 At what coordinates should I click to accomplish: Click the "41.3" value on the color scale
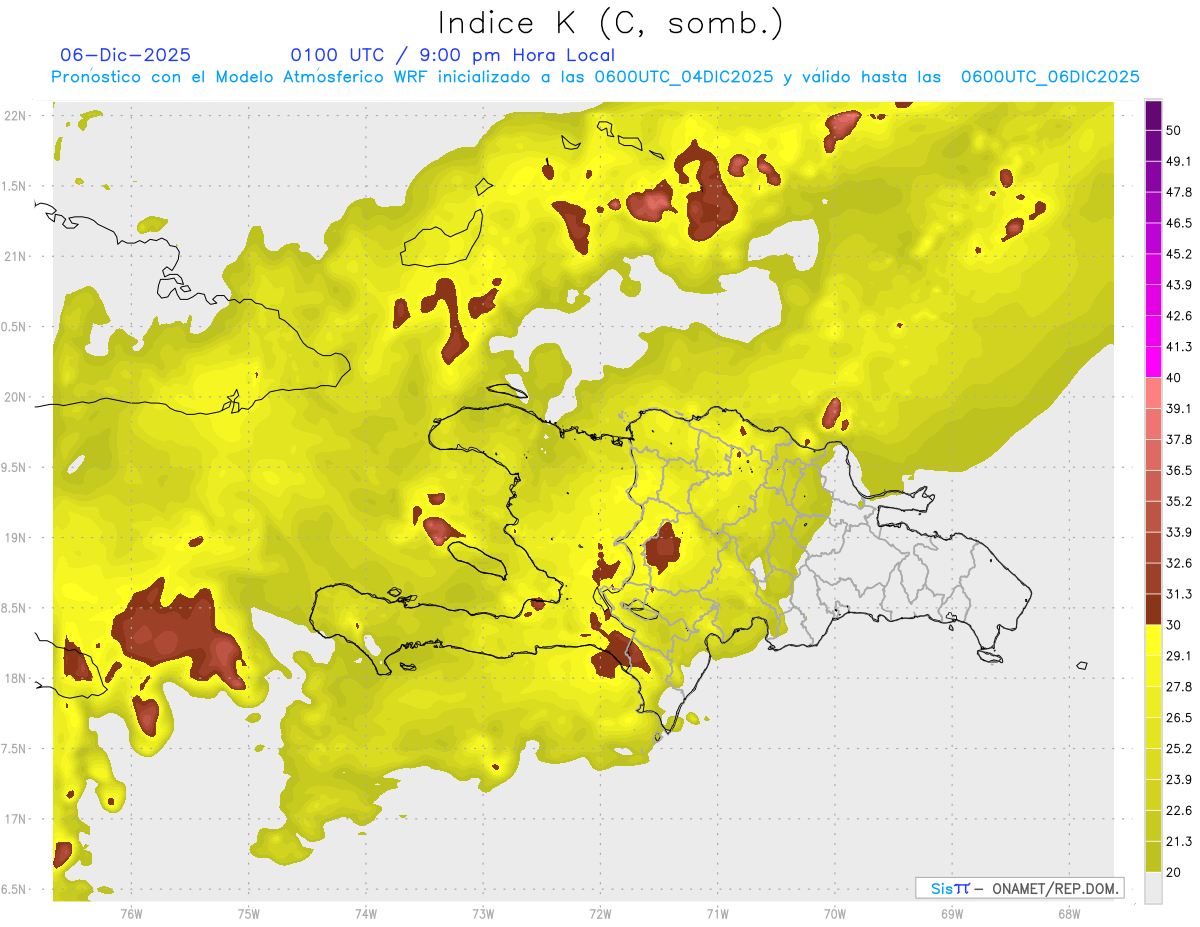(x=1180, y=347)
